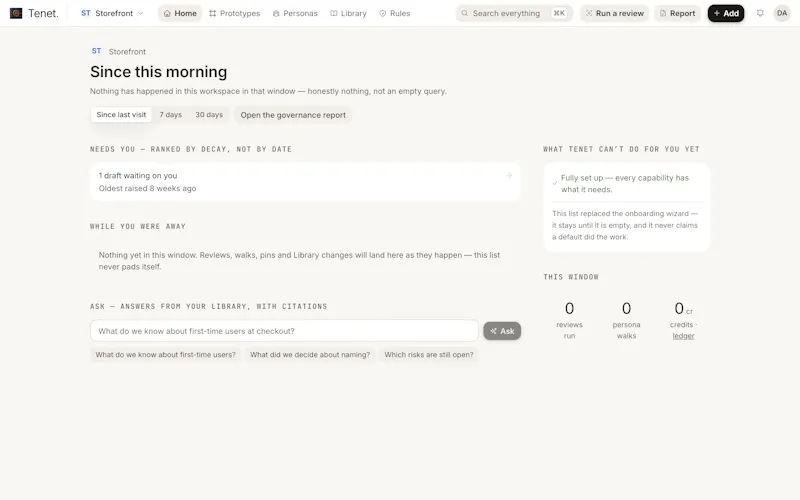The height and width of the screenshot is (500, 800).
Task: Open the DA user avatar menu
Action: (782, 13)
